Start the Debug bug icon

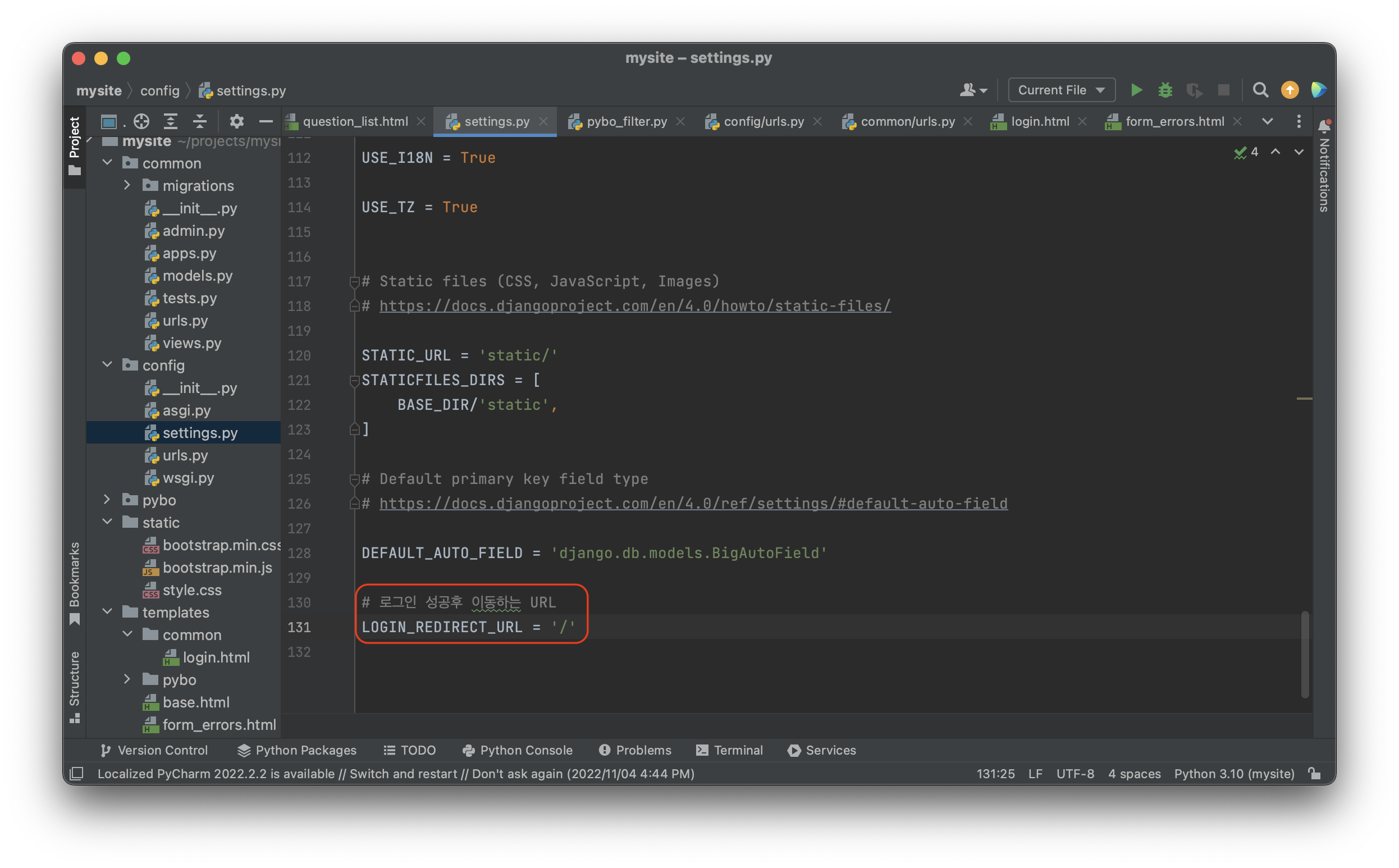(x=1165, y=90)
